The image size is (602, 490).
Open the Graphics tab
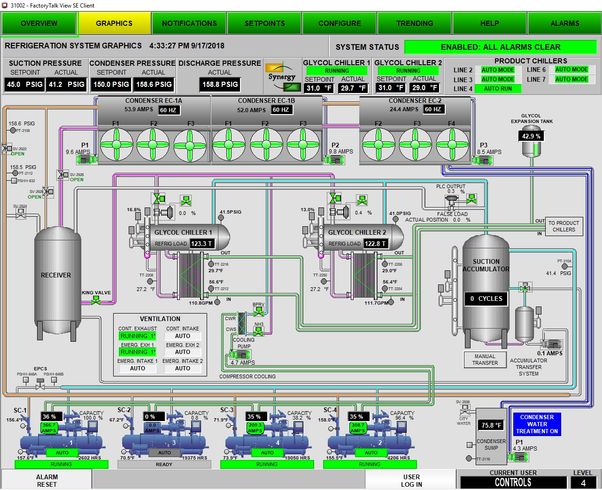113,22
